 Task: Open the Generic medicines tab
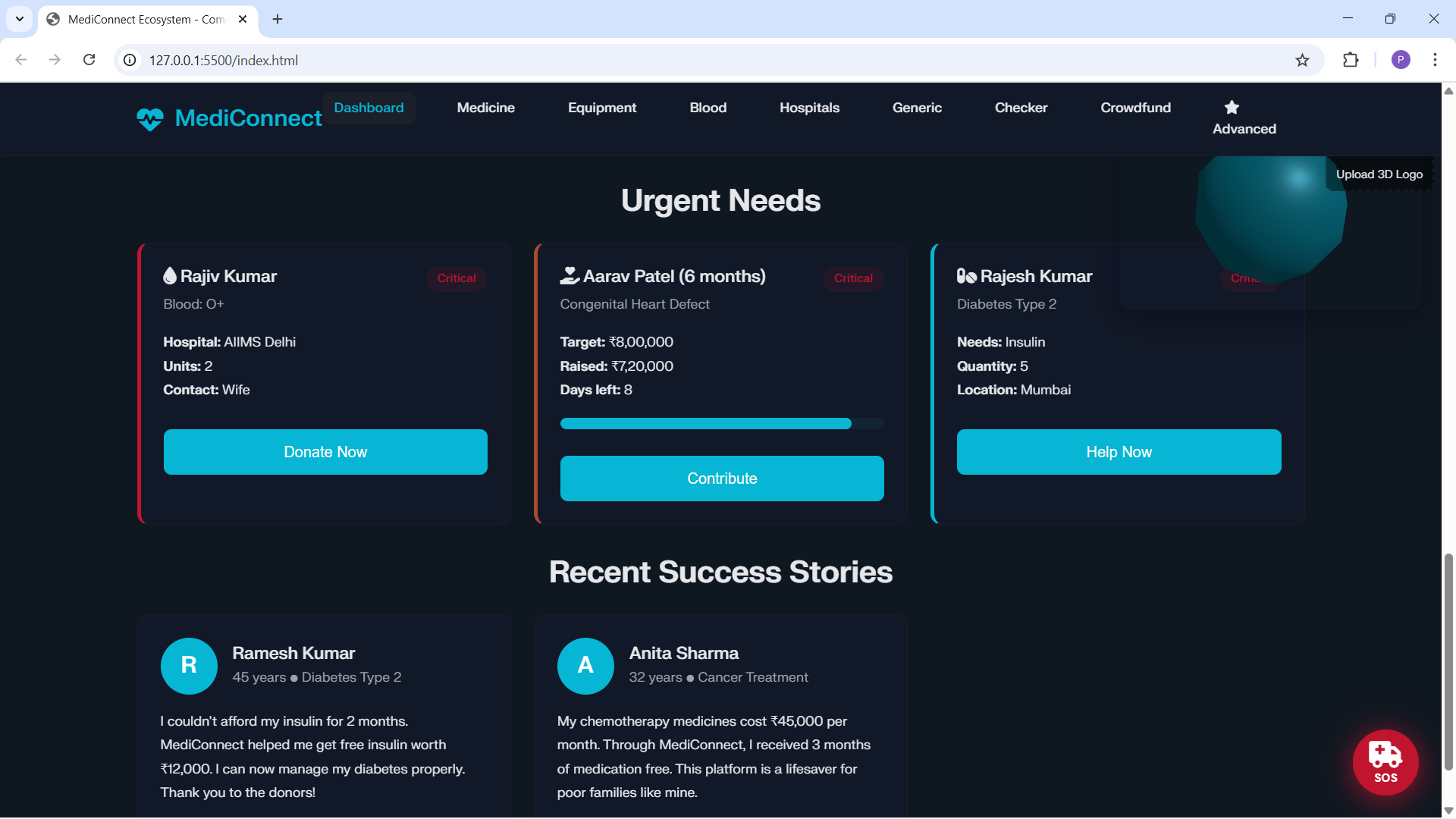(x=917, y=108)
